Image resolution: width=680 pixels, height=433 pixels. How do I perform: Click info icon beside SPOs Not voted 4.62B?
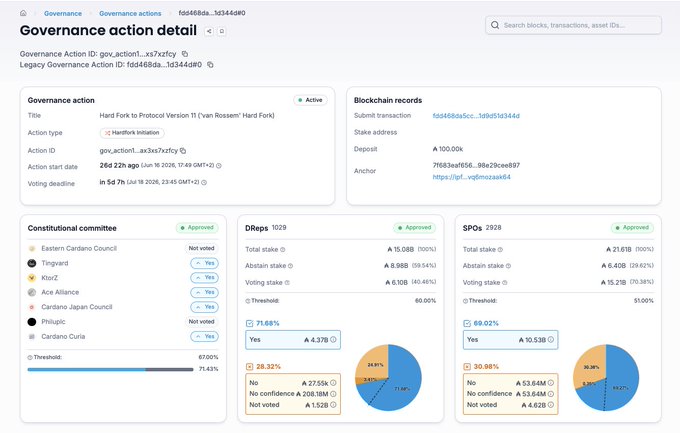(551, 405)
